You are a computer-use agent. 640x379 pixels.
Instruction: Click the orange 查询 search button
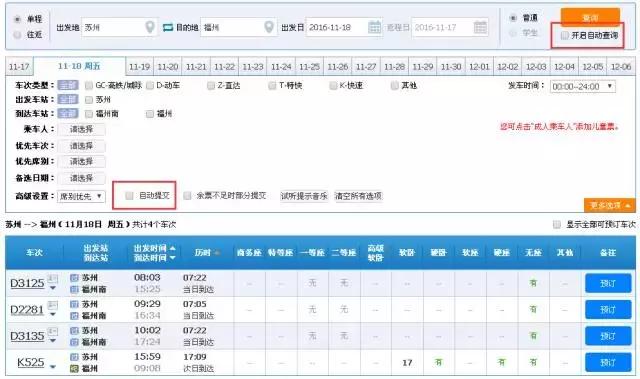click(x=590, y=18)
